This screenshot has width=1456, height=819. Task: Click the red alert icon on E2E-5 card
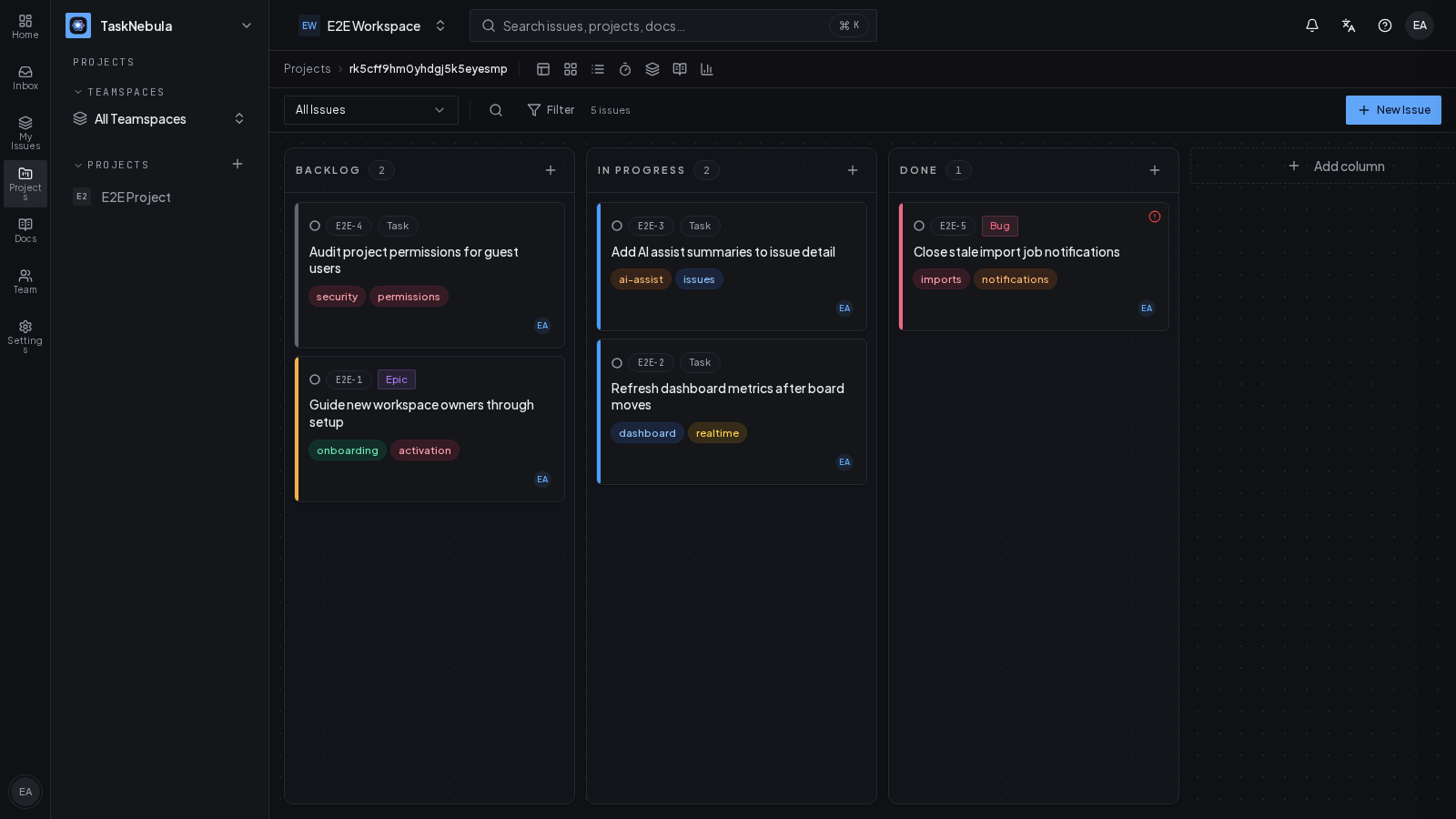(x=1155, y=217)
